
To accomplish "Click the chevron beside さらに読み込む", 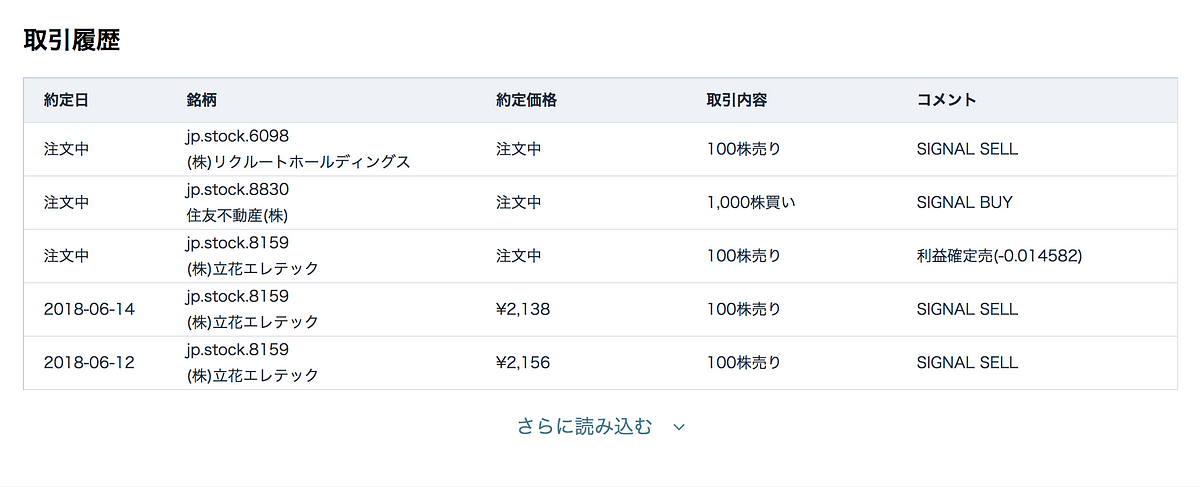I will tap(679, 427).
